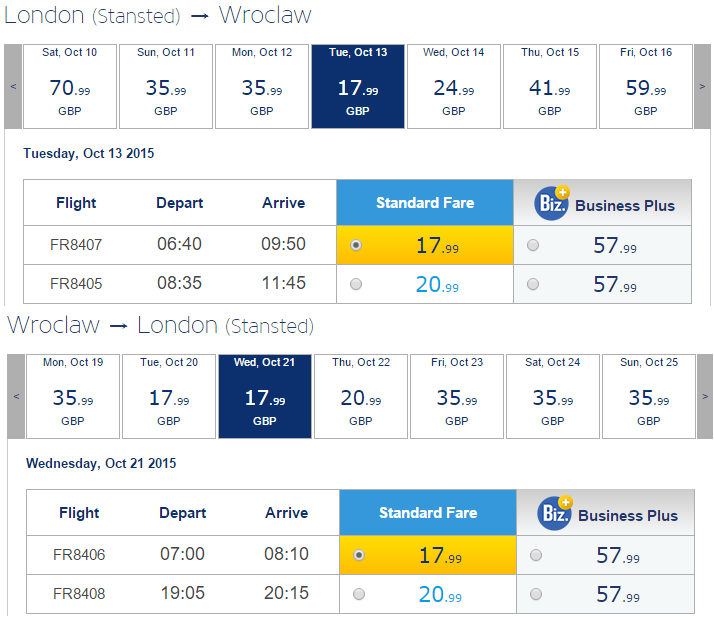Choose FR8405 Business Plus radio button

[x=533, y=284]
